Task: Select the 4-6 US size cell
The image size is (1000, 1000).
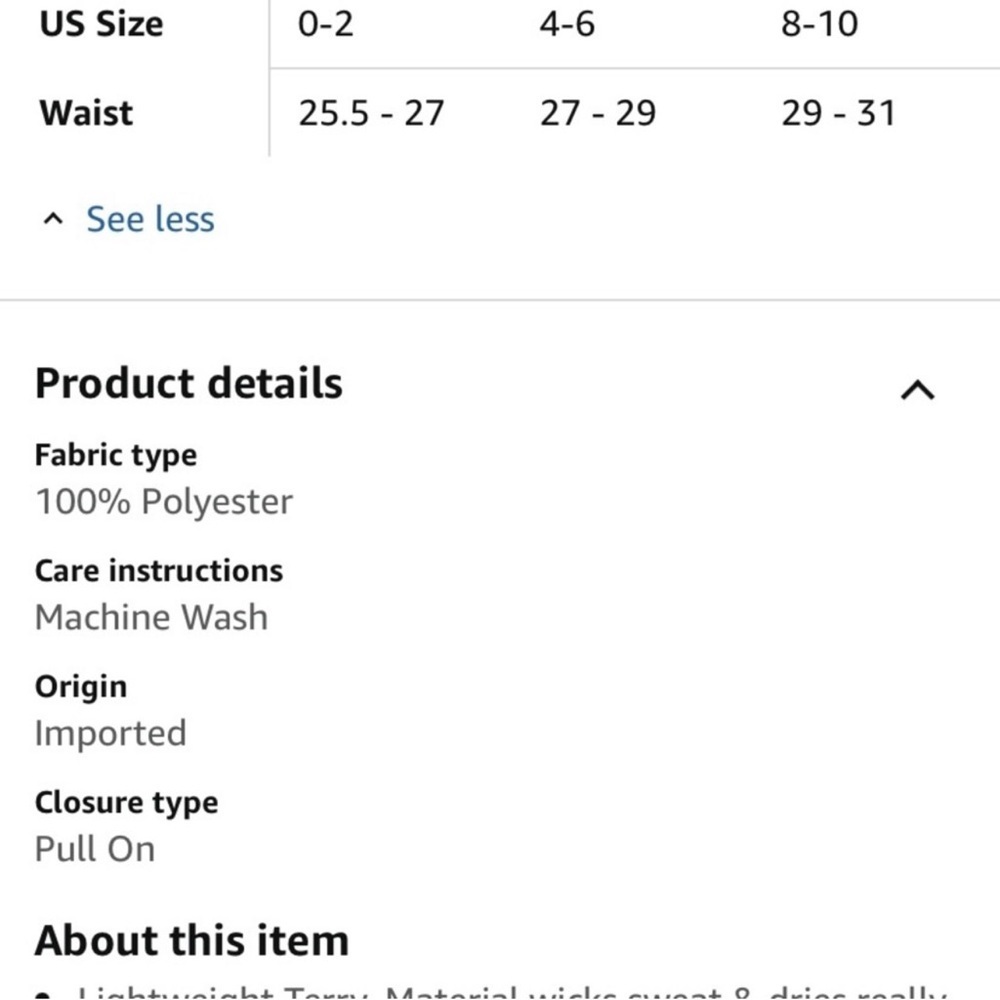Action: 567,24
